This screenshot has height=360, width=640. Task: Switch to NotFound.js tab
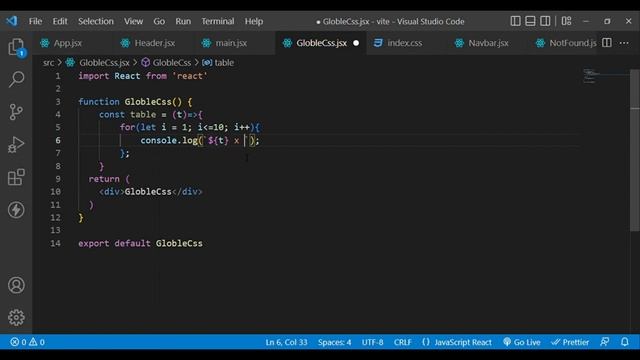click(x=567, y=43)
